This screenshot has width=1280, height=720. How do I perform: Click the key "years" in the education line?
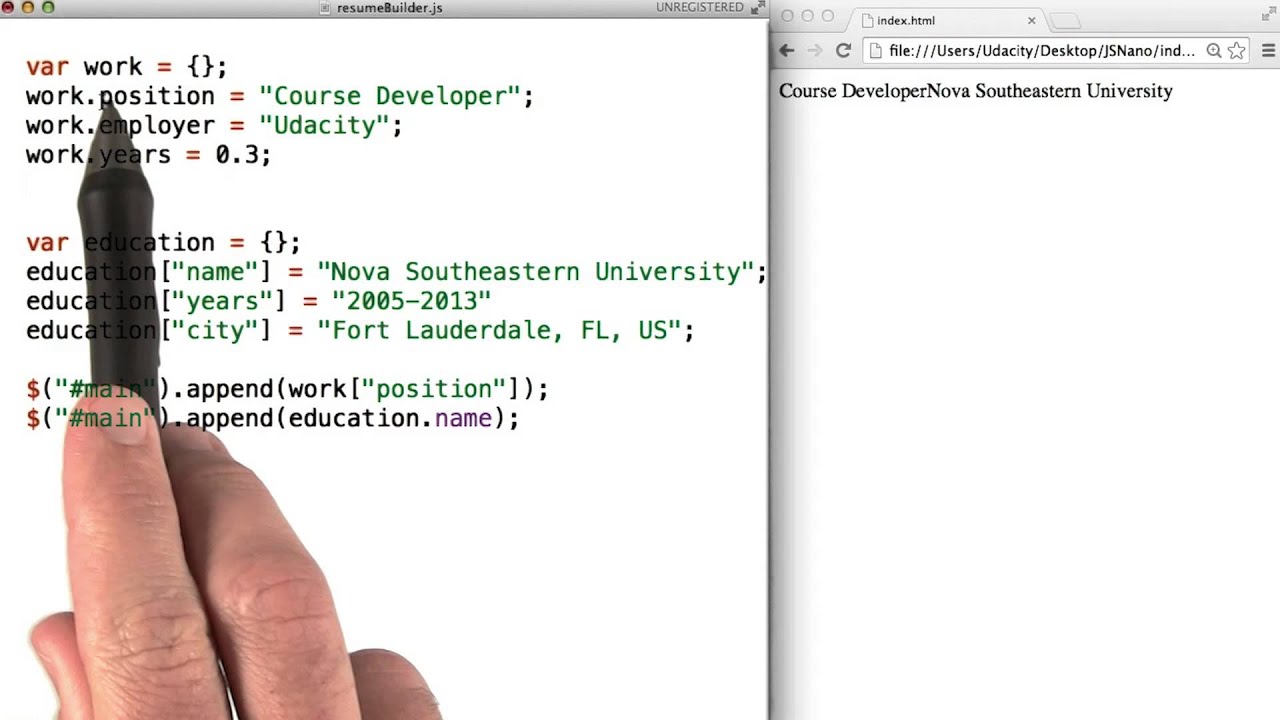pos(222,301)
